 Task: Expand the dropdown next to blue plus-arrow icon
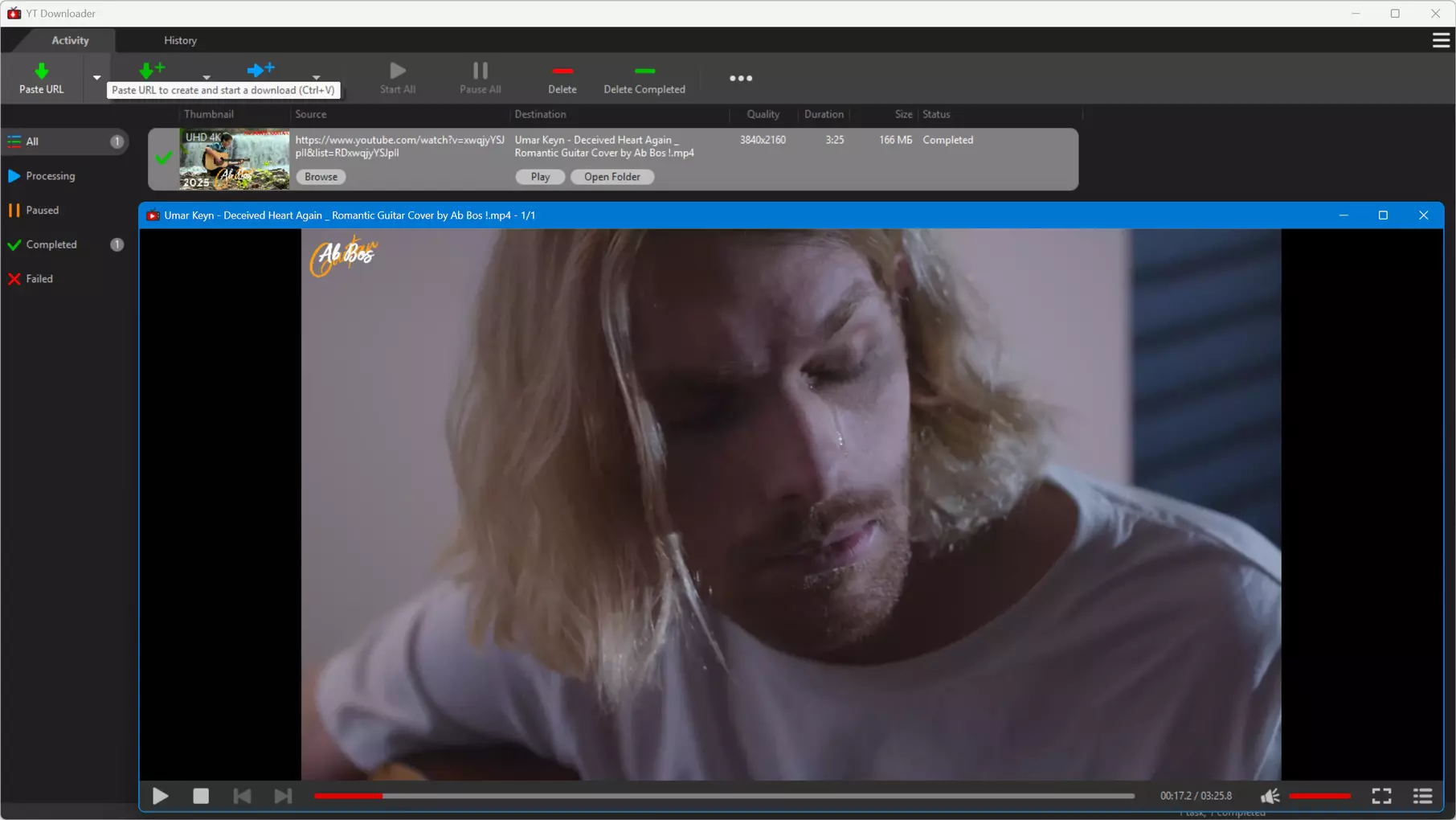click(316, 78)
